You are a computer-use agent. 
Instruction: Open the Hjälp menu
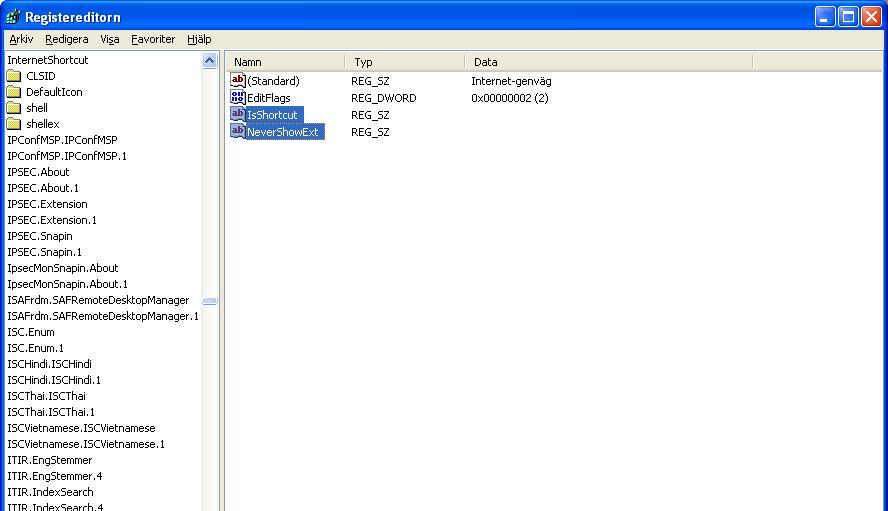(x=199, y=39)
